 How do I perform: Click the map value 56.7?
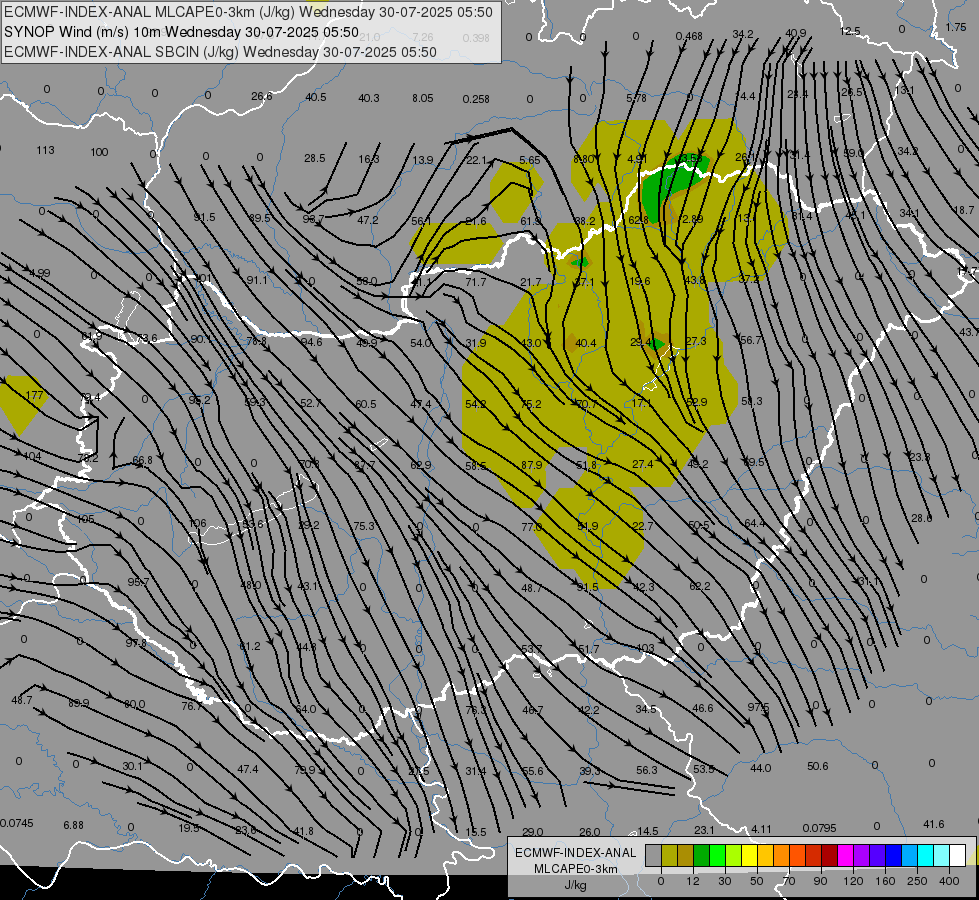coord(750,340)
